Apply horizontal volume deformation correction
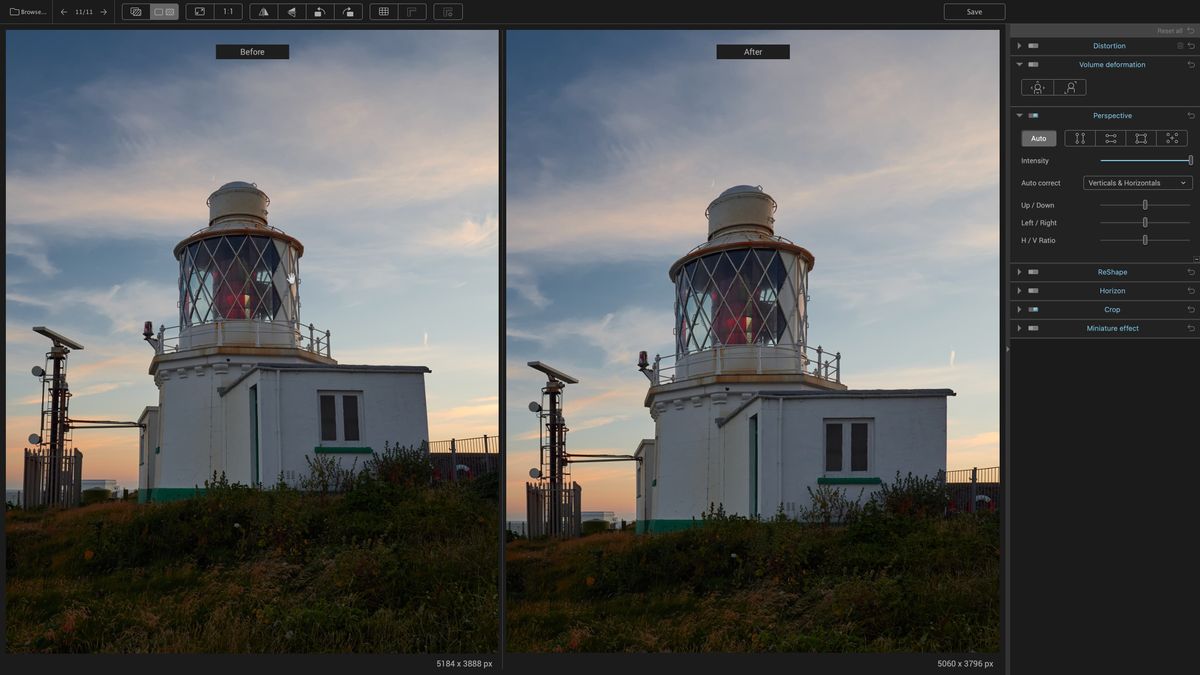The height and width of the screenshot is (675, 1200). click(x=1037, y=87)
